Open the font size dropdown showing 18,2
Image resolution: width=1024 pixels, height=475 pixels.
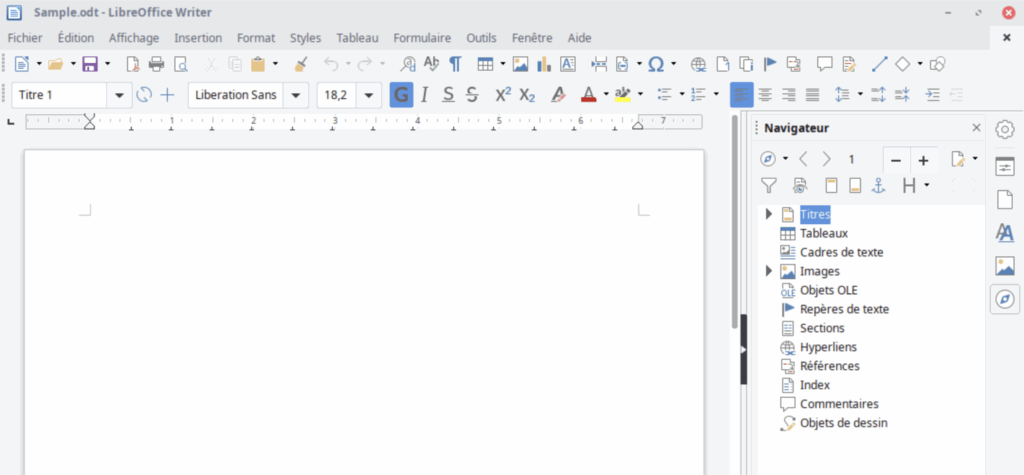click(369, 95)
